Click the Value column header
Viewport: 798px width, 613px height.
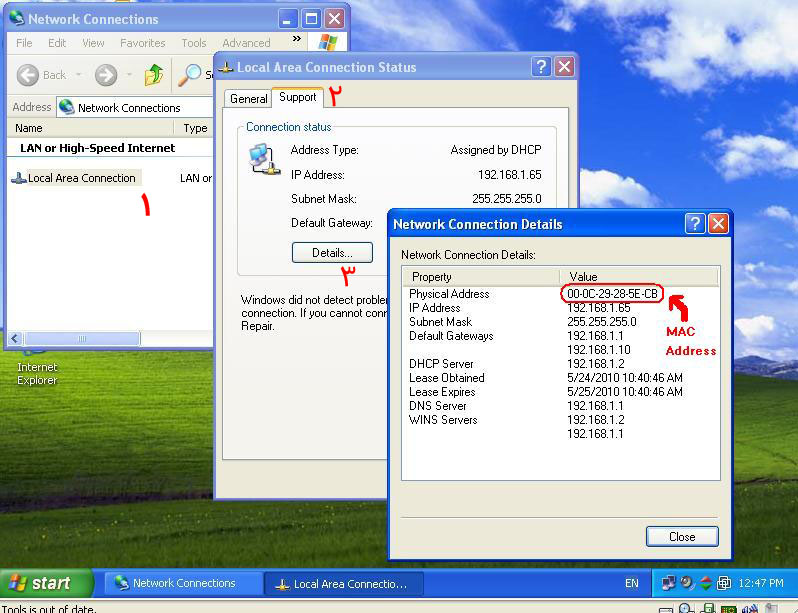pyautogui.click(x=640, y=276)
